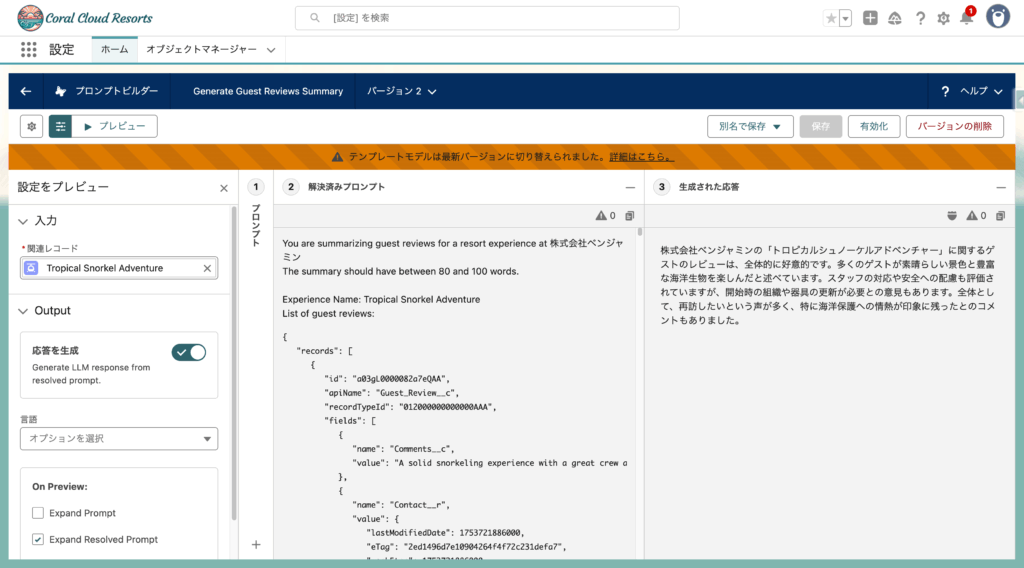This screenshot has width=1024, height=568.
Task: Switch to the オブジェクトマネージャー tab
Action: [x=201, y=49]
